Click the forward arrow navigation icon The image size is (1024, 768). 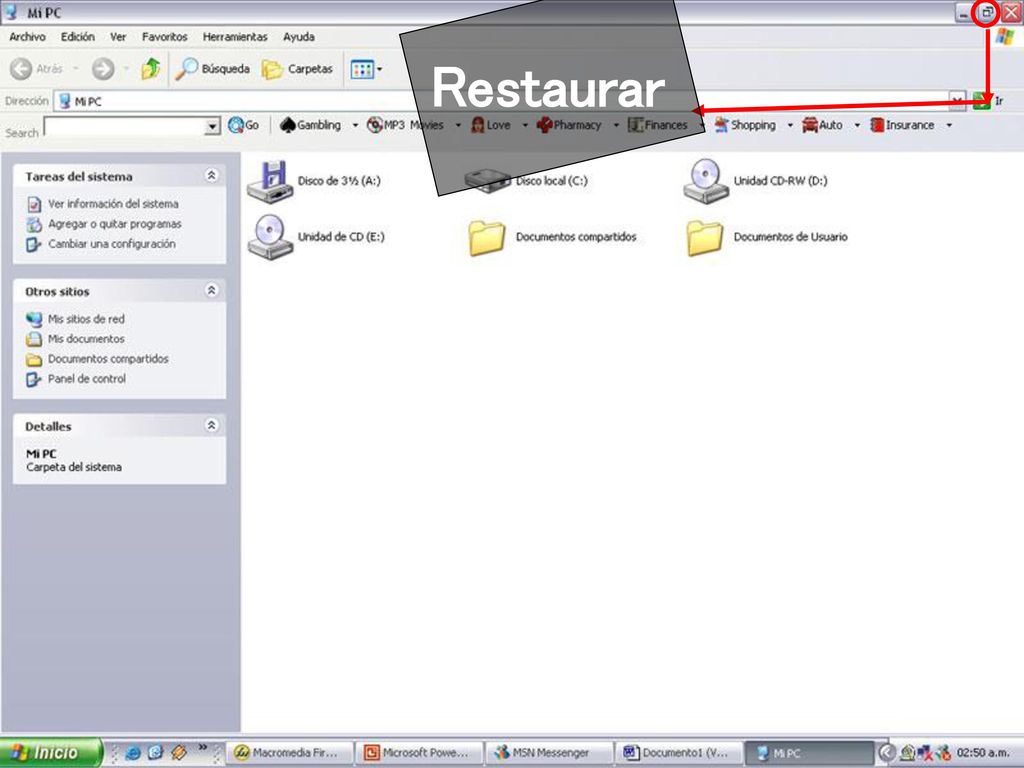point(103,69)
